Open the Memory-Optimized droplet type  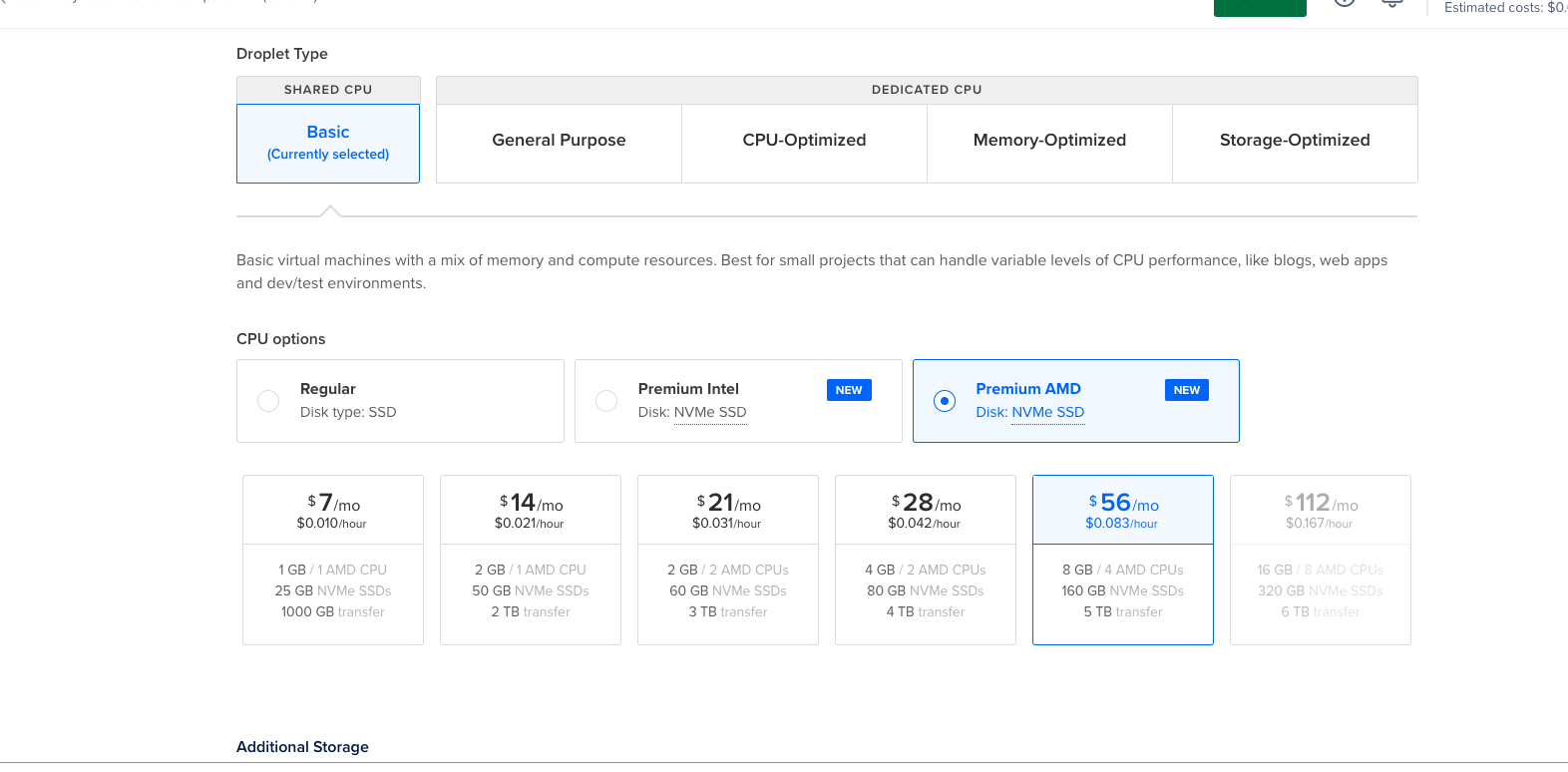[1049, 144]
